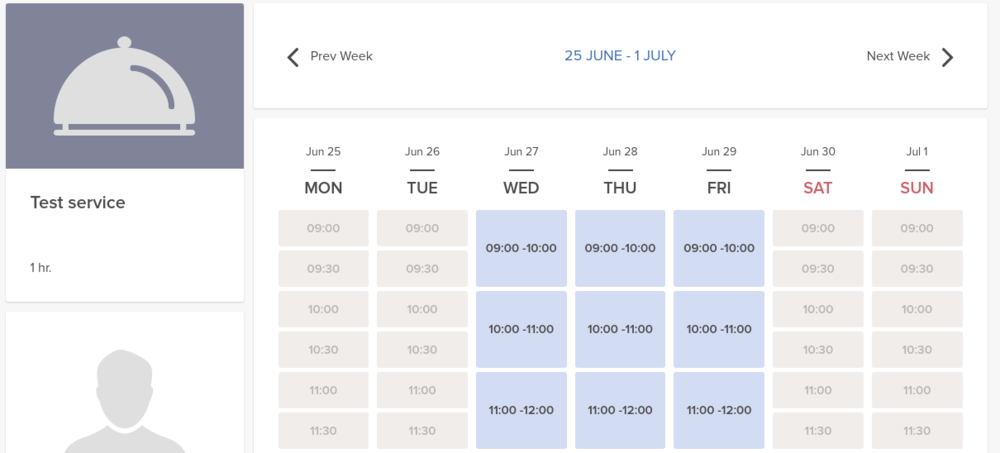The width and height of the screenshot is (1000, 453).
Task: Click the Tuesday 10:30 unavailable slot
Action: (x=422, y=350)
